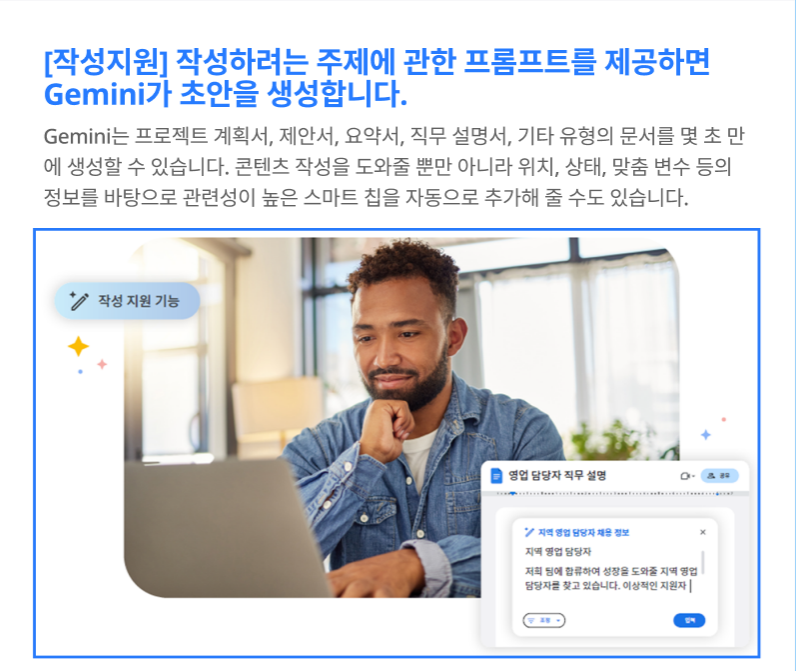Click the blue Google Docs document icon
The height and width of the screenshot is (671, 796).
click(496, 476)
